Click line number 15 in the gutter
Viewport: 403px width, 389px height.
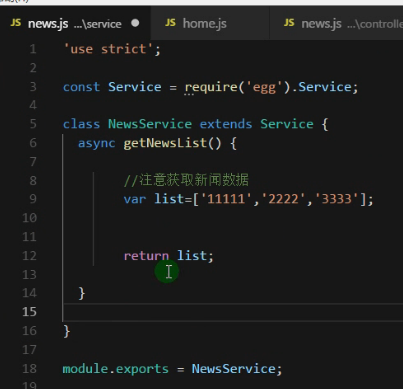click(29, 312)
